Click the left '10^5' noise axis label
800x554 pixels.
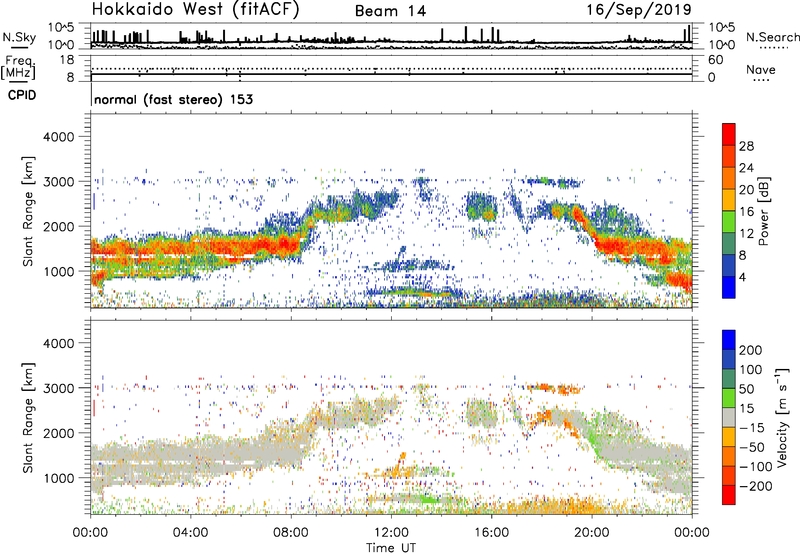(61, 28)
